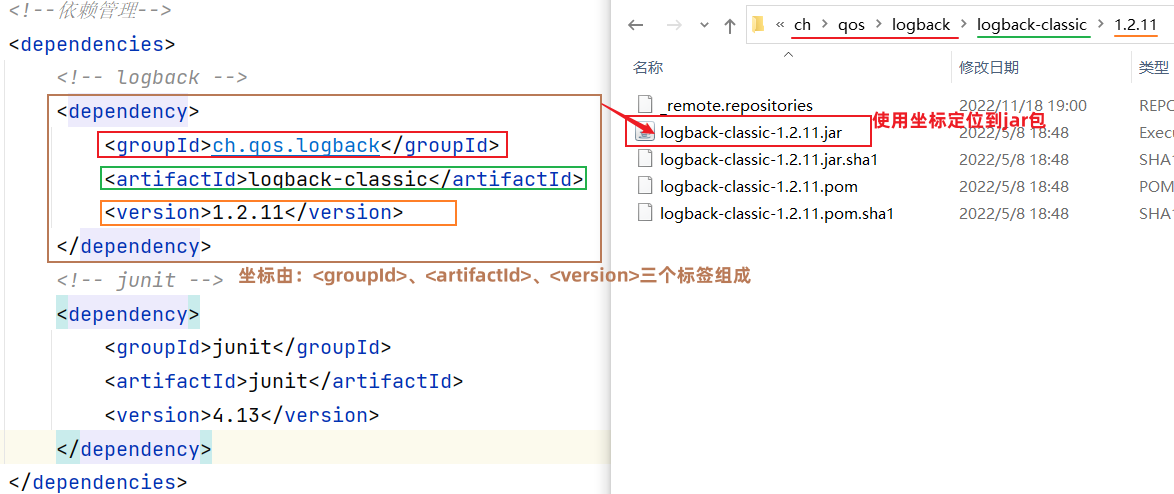Click the 'logback' breadcrumb segment
Screen dimensions: 1174x494
click(921, 25)
